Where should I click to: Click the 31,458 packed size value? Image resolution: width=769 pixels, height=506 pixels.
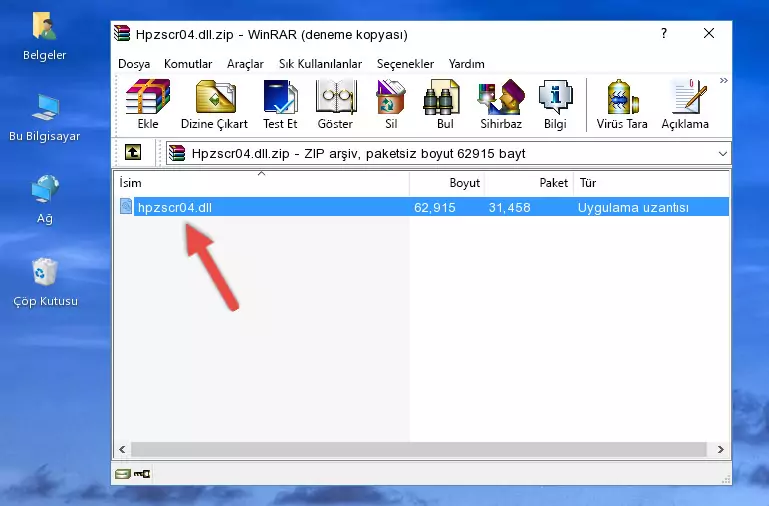pos(509,207)
